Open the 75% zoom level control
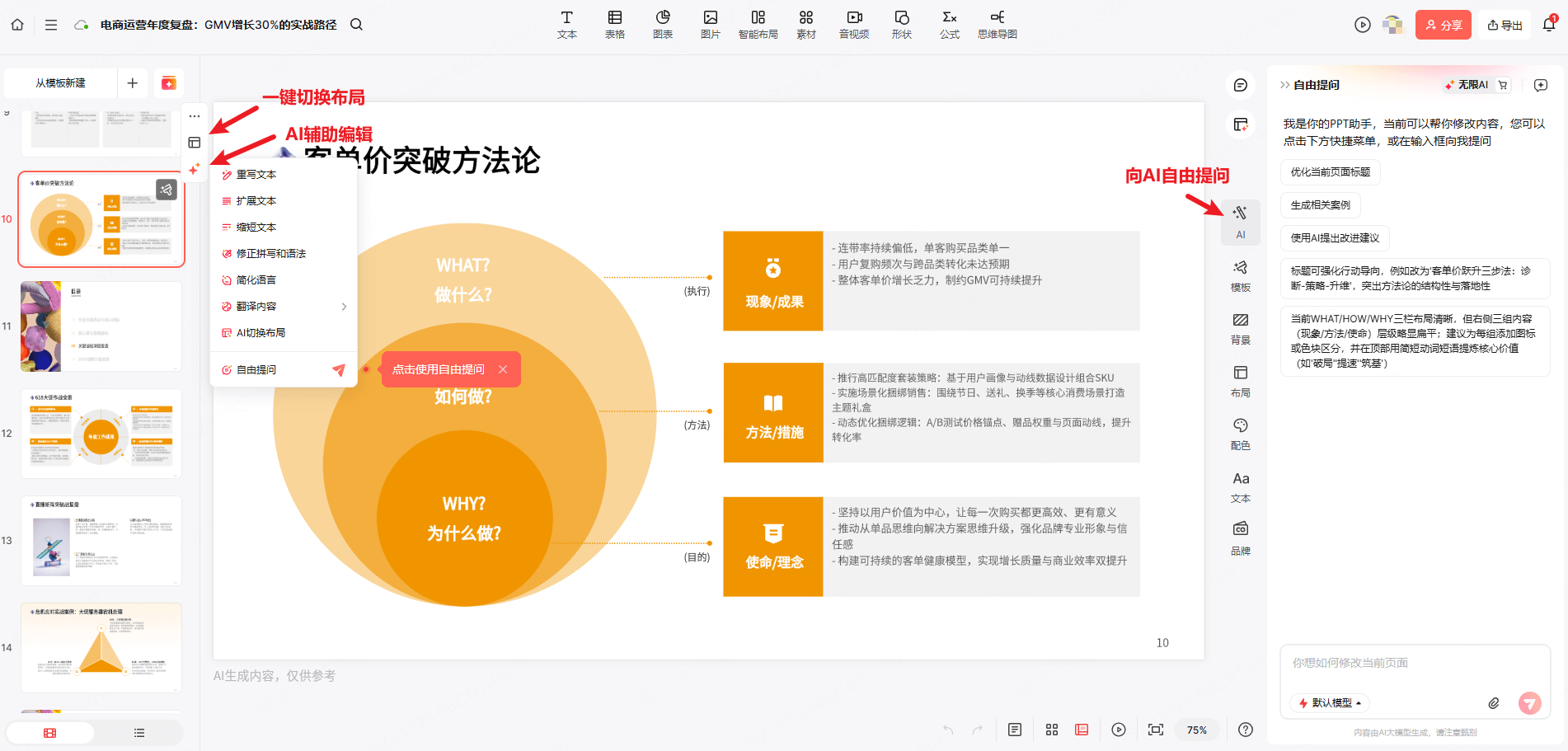 [x=1197, y=730]
